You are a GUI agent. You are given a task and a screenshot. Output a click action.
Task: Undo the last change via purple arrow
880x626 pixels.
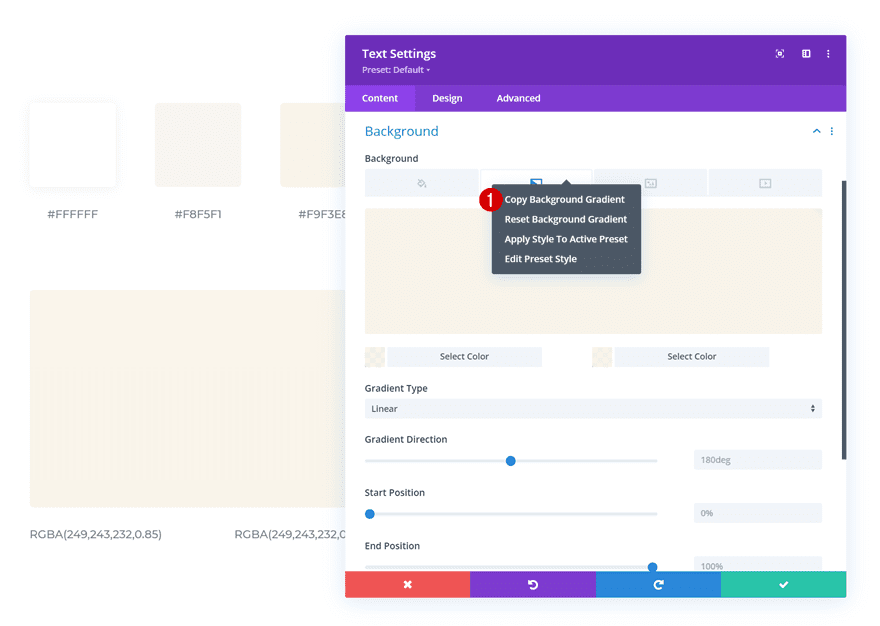[532, 584]
